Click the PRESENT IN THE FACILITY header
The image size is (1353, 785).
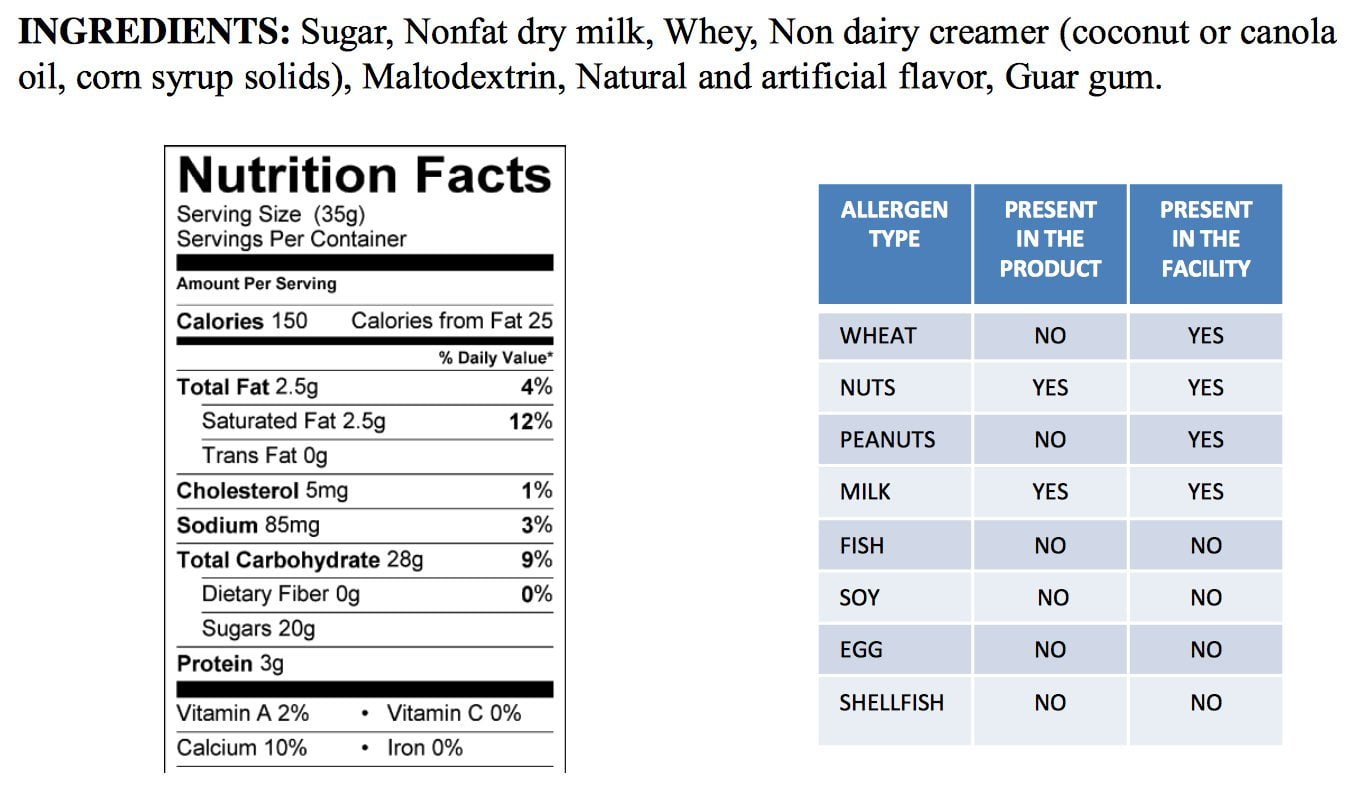click(x=1205, y=239)
